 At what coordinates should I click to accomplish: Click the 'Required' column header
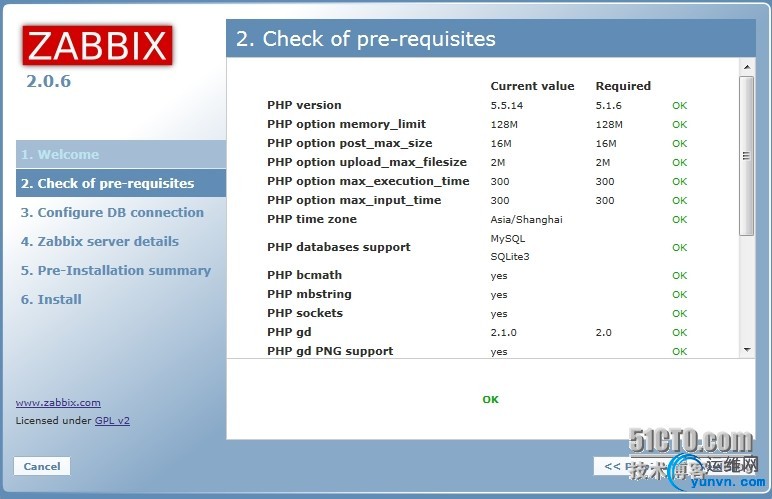pyautogui.click(x=623, y=86)
